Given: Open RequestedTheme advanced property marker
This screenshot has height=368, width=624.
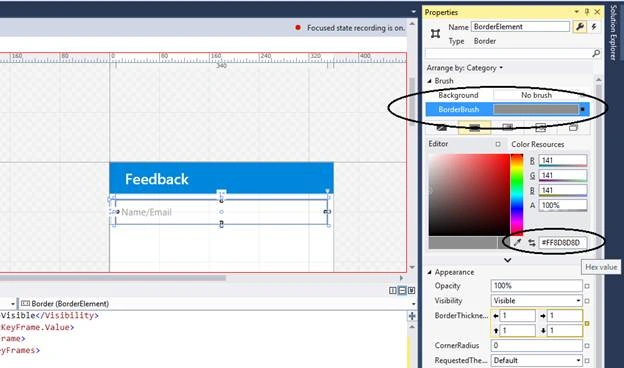Looking at the screenshot, I should [587, 360].
